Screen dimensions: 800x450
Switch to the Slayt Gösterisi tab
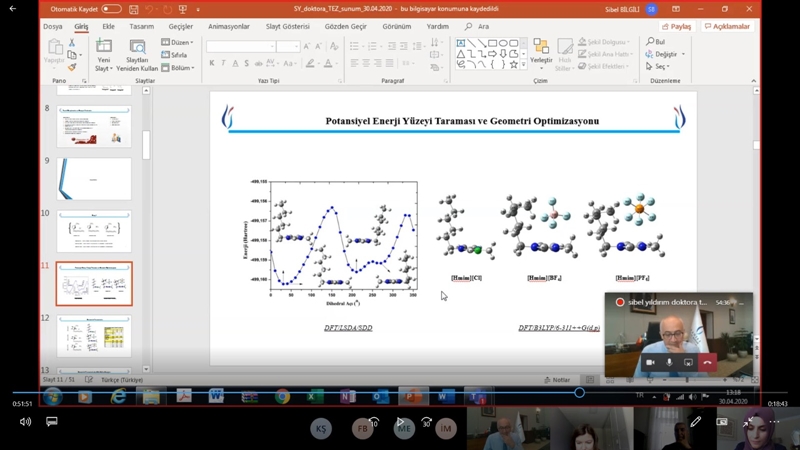click(x=287, y=27)
